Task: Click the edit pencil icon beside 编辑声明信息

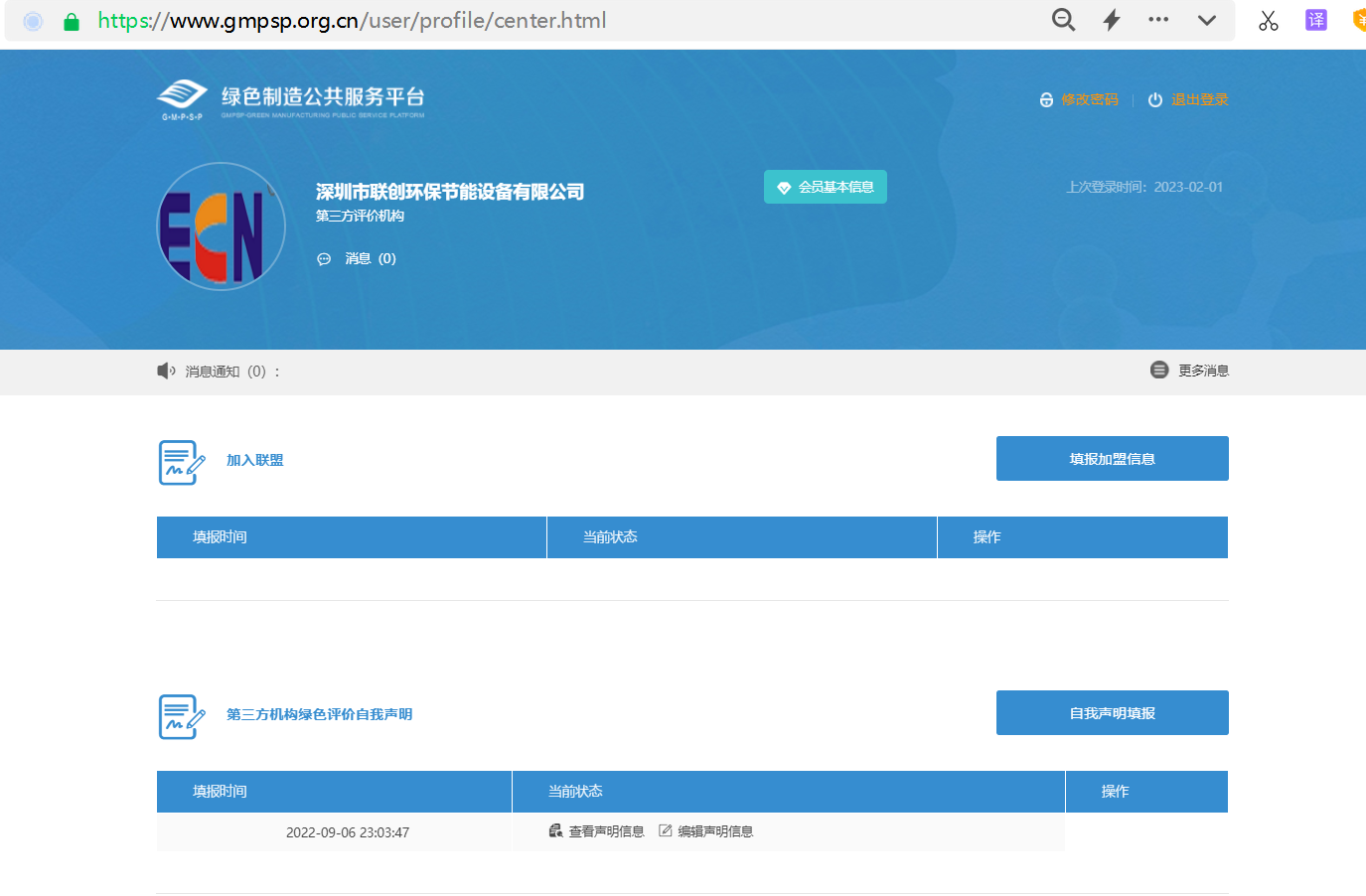Action: click(666, 830)
